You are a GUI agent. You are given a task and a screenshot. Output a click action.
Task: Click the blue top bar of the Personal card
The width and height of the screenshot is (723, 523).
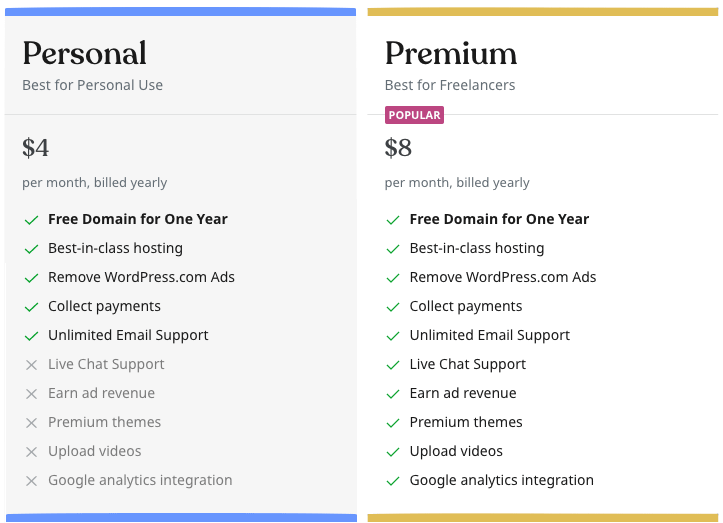(x=180, y=12)
